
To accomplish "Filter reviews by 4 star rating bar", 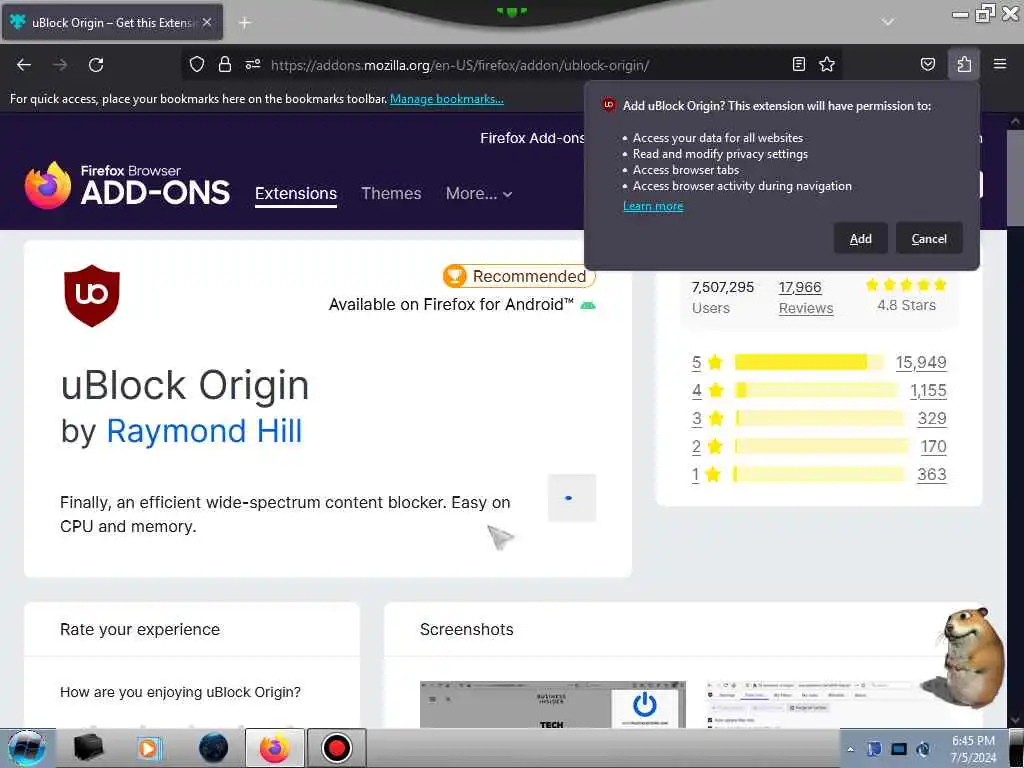I will 816,391.
